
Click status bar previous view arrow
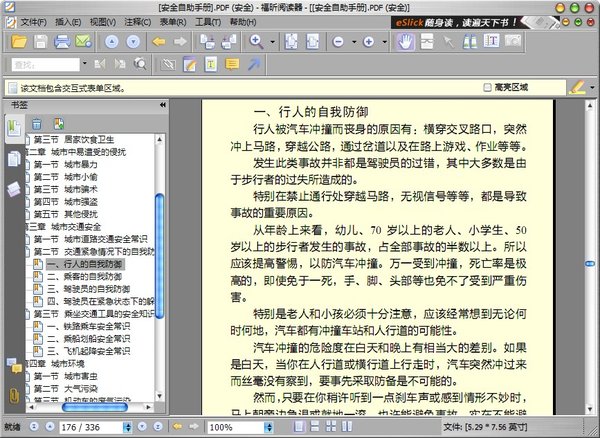177,426
